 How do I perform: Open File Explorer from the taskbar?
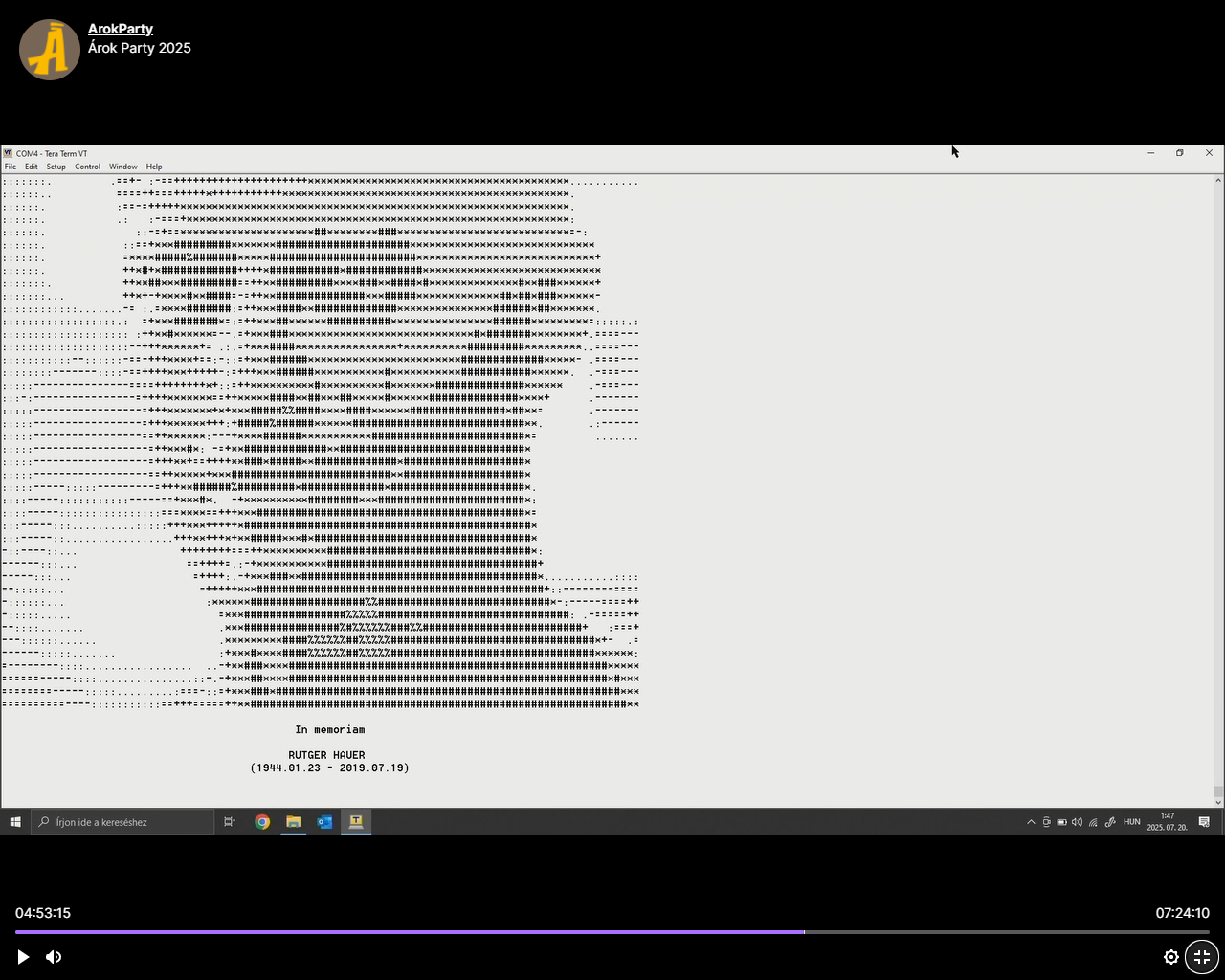pos(294,822)
